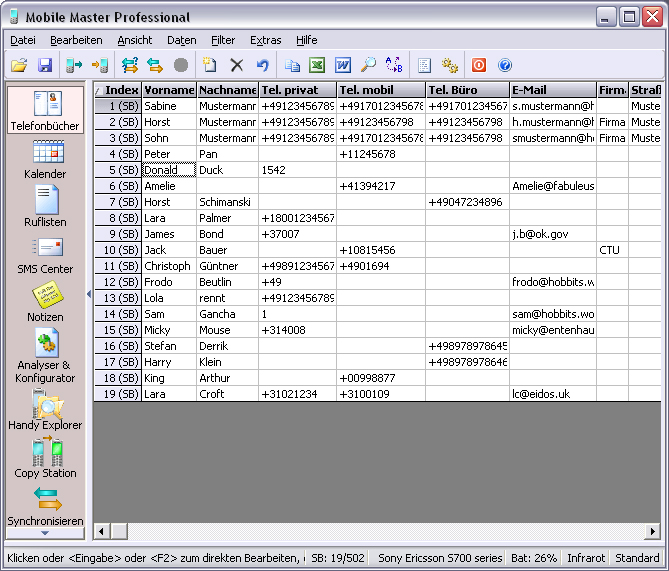
Task: Open the Kalender section in sidebar
Action: 45,159
